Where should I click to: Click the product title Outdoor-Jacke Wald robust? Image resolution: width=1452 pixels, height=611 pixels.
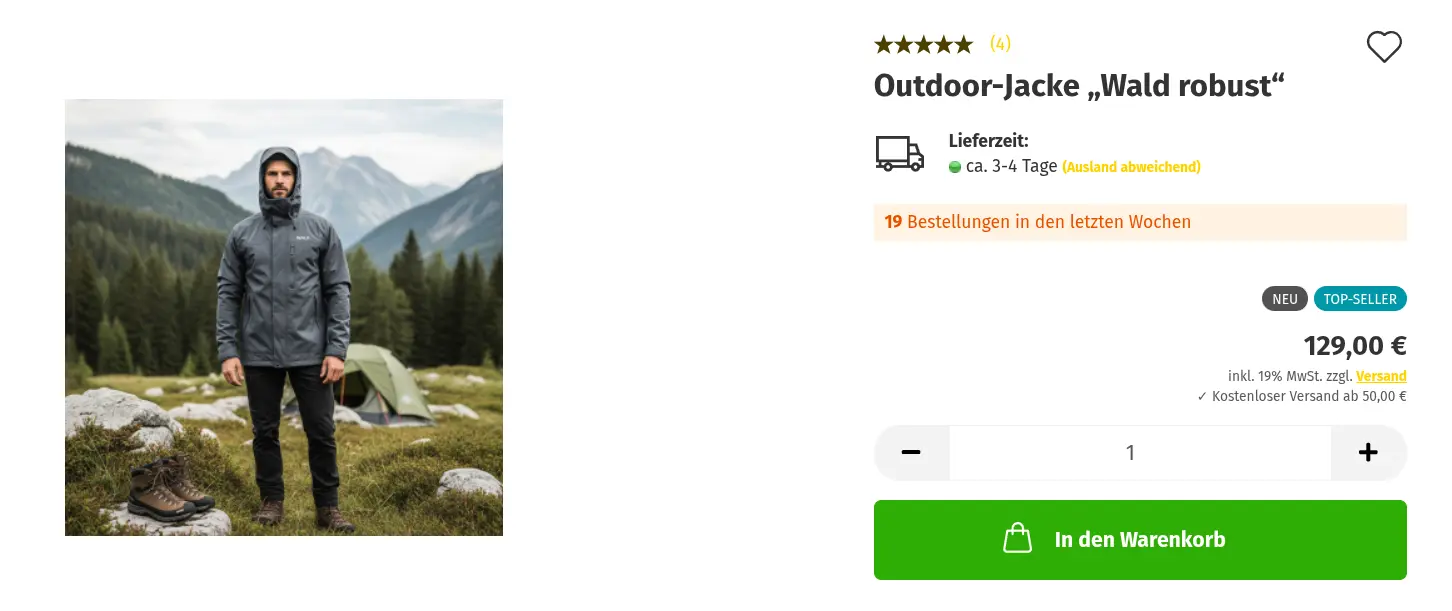click(1079, 86)
